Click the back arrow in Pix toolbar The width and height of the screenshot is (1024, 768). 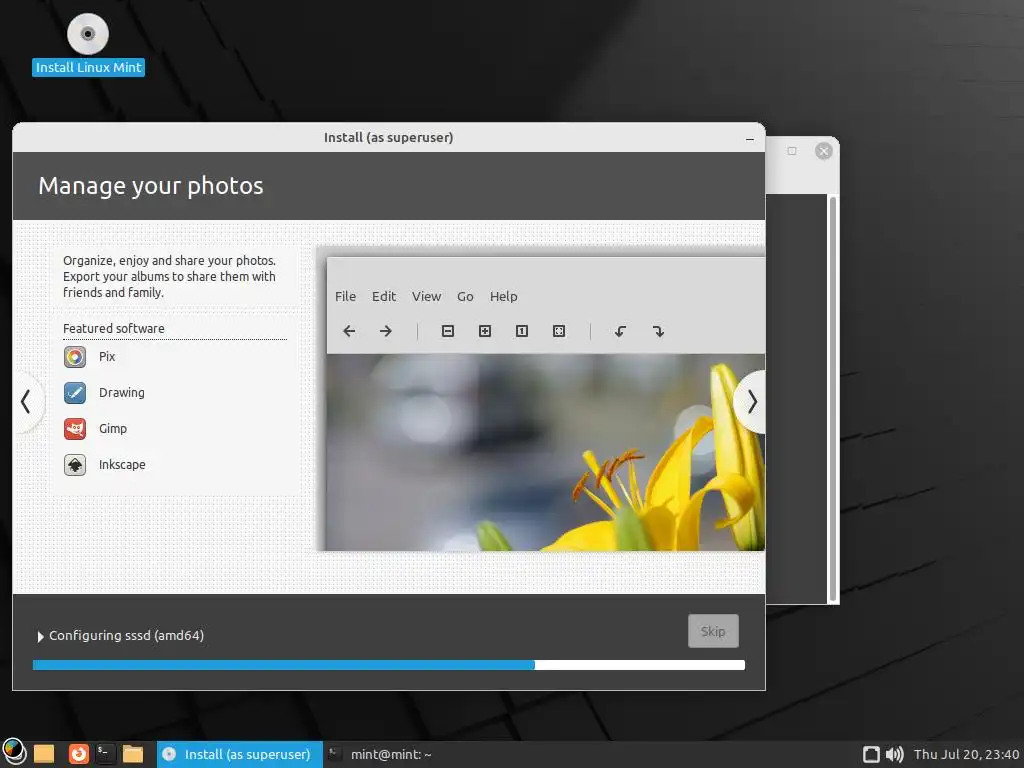click(x=349, y=331)
